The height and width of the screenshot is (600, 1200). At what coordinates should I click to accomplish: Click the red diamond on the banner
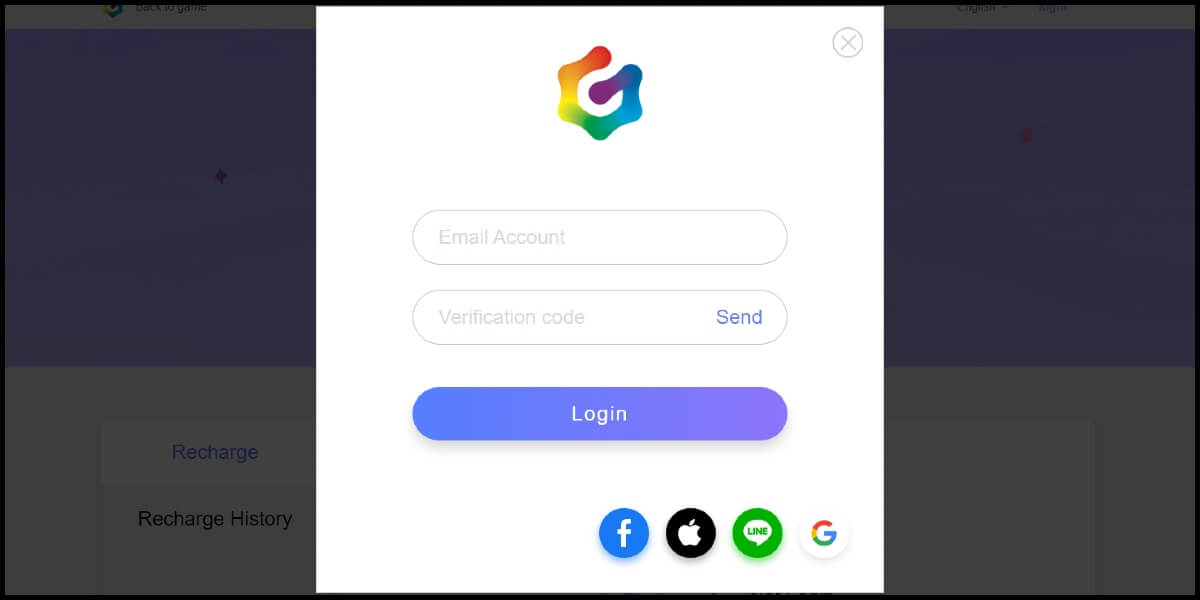pos(1026,135)
